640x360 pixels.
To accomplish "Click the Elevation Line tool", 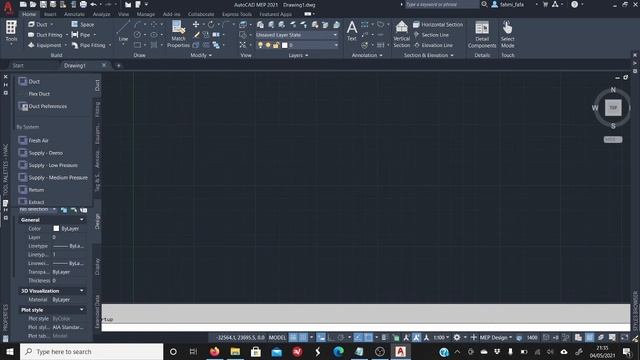I will pos(433,45).
